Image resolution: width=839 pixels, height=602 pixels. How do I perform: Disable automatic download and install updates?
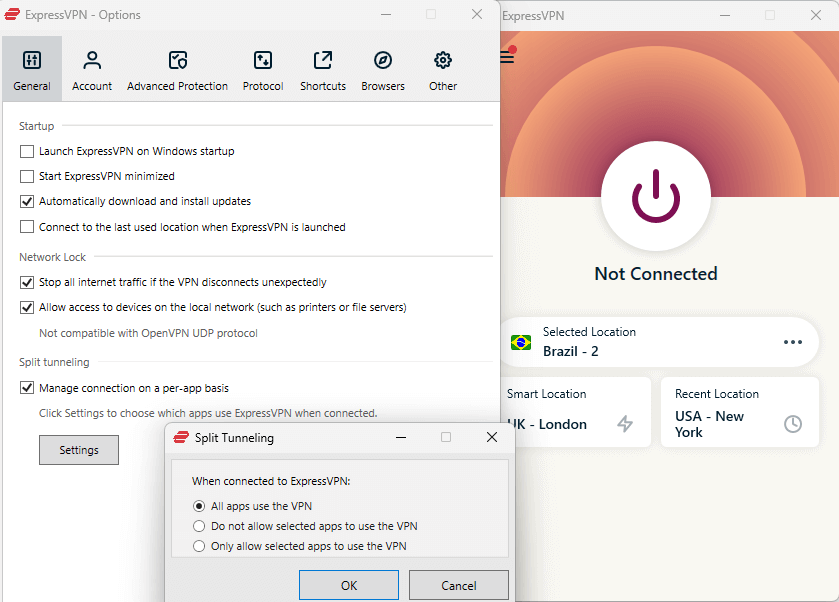[27, 201]
